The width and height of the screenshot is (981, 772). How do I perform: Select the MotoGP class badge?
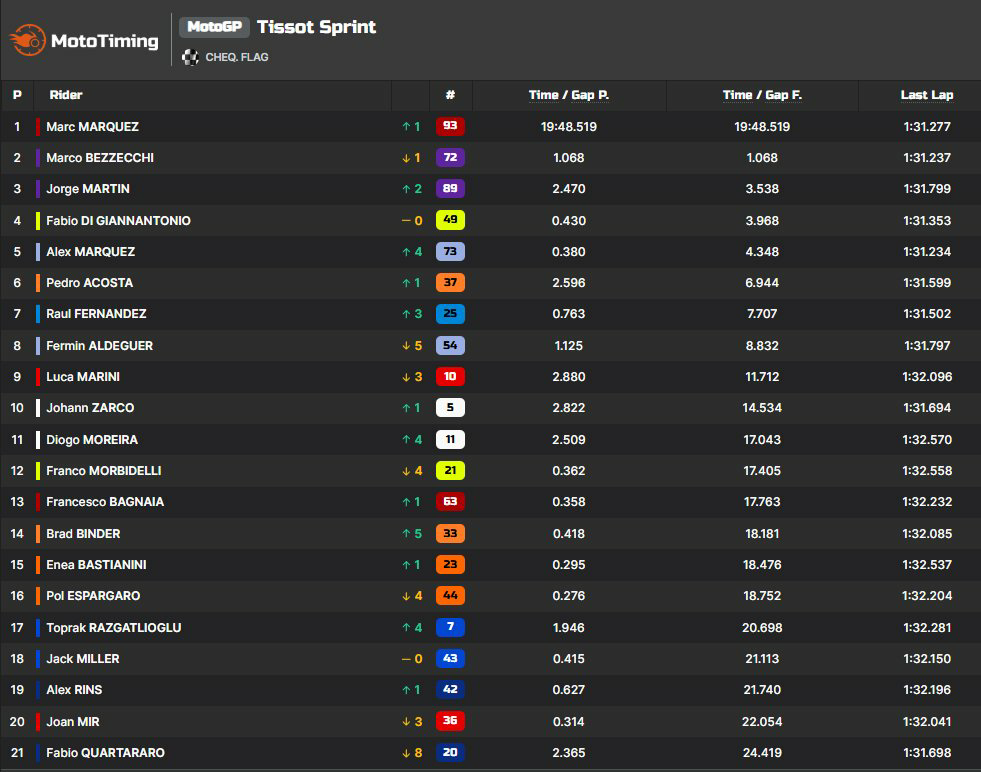point(214,27)
